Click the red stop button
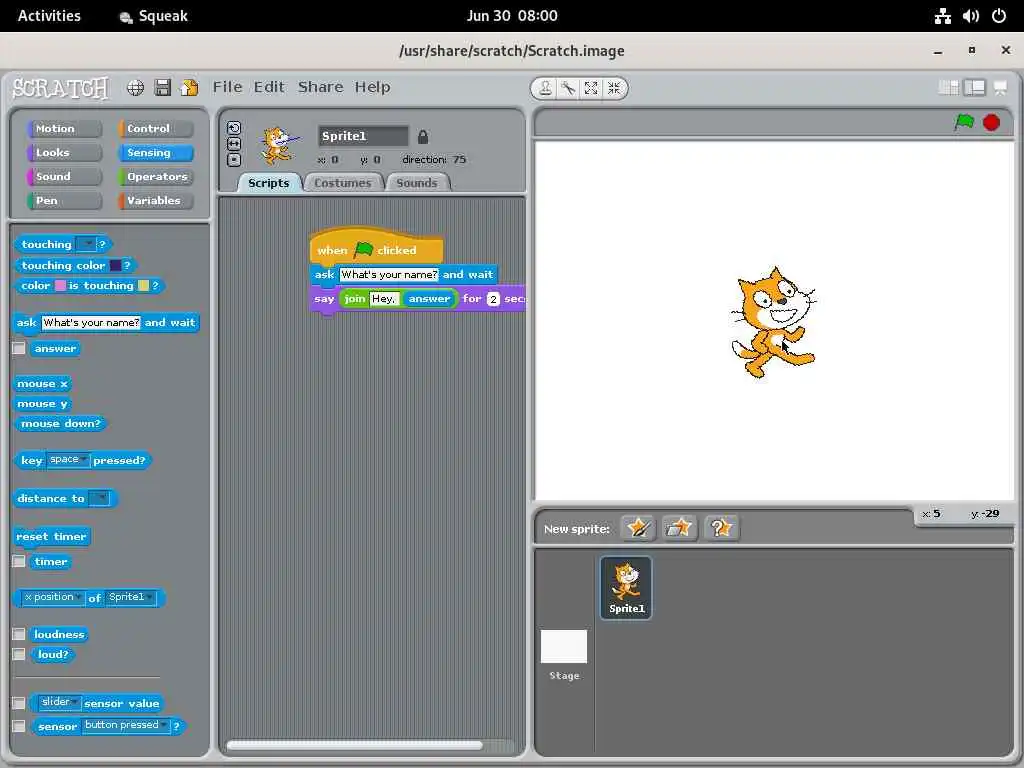1024x768 pixels. (991, 122)
